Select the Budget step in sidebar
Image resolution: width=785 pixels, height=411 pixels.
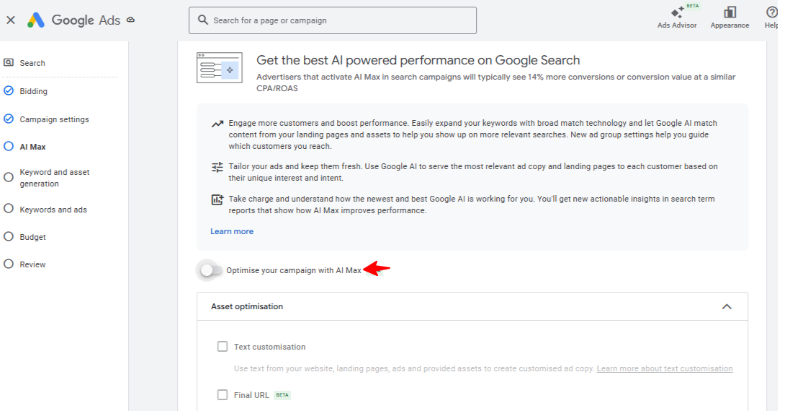(x=33, y=237)
